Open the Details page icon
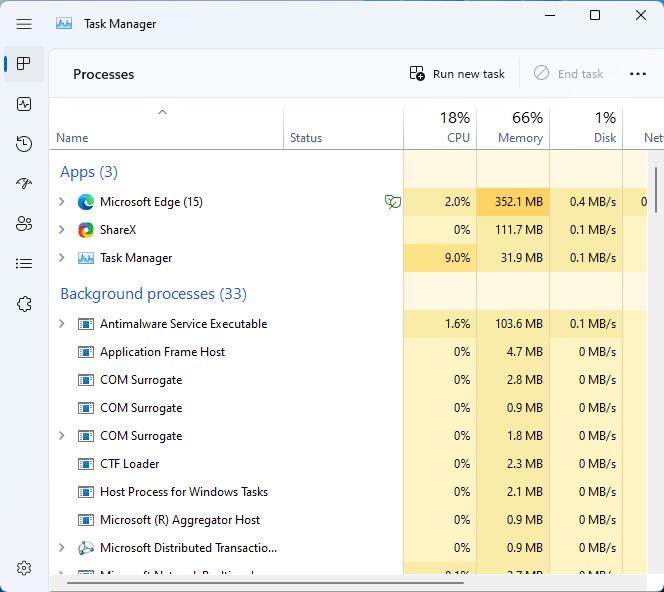 24,264
